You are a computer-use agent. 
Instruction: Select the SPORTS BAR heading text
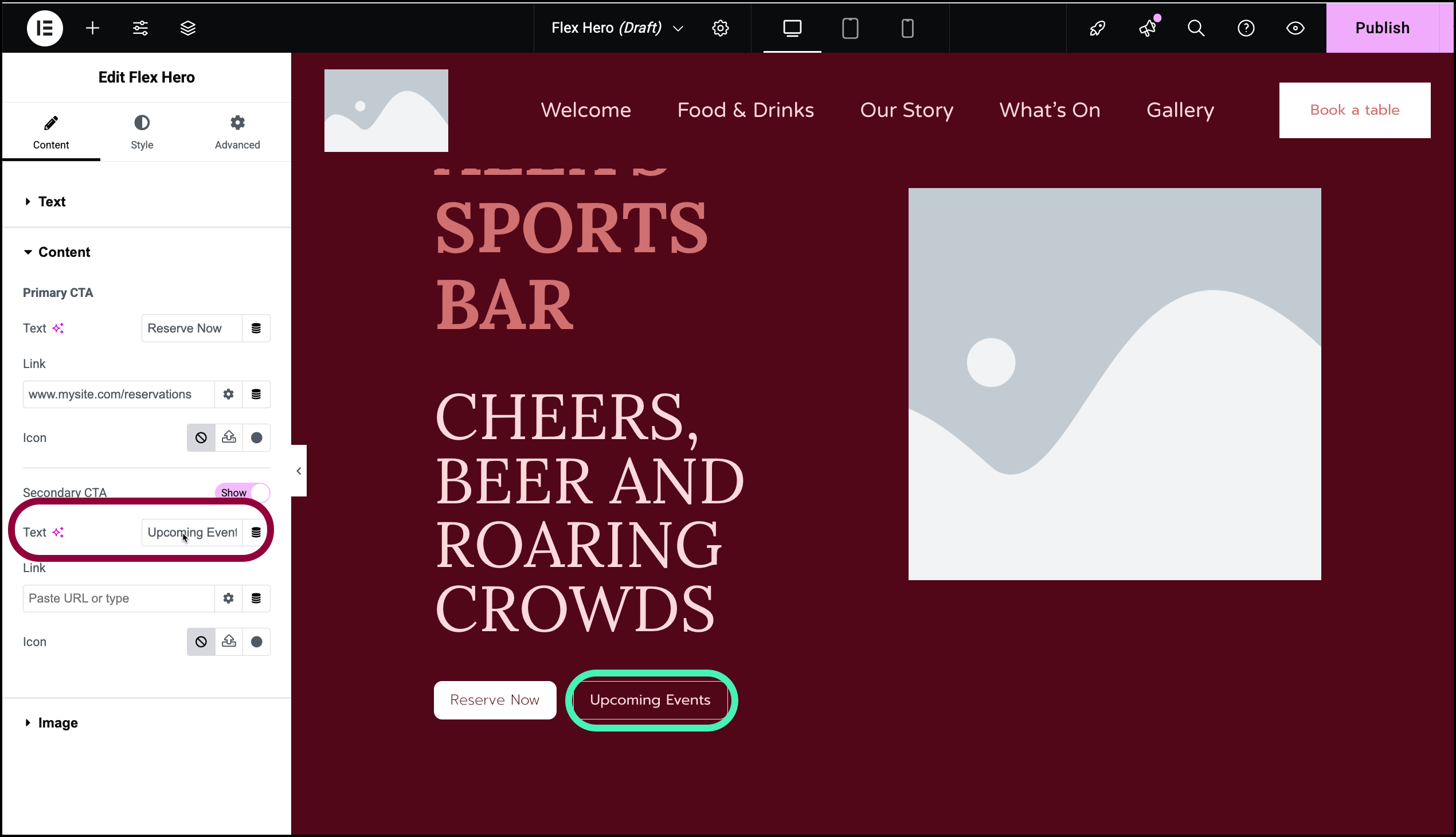pyautogui.click(x=572, y=265)
